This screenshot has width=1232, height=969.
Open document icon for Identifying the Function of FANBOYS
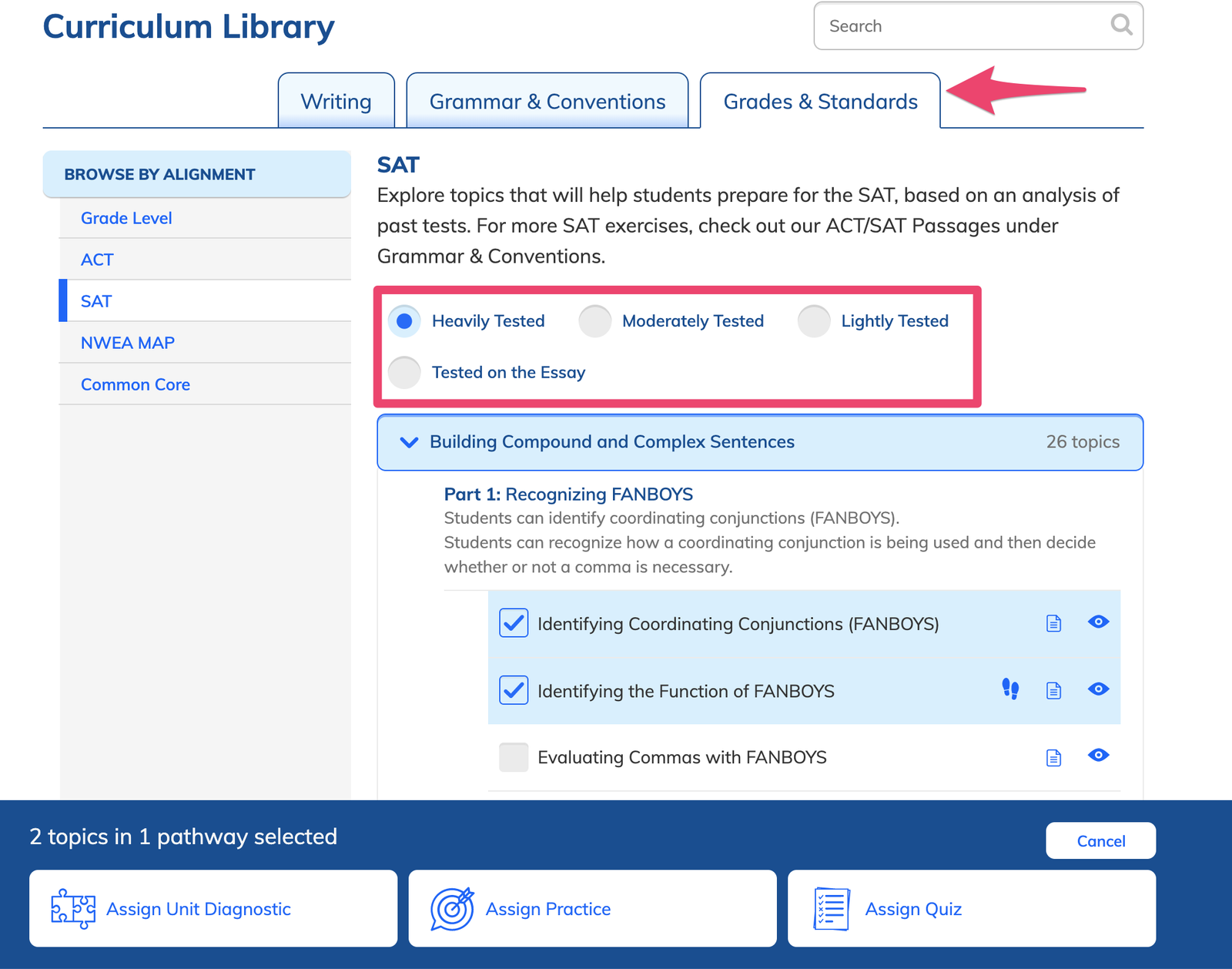[x=1053, y=690]
